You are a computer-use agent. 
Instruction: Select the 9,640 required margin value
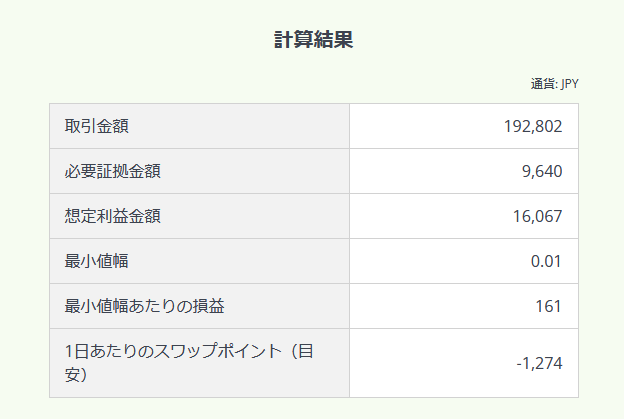tap(542, 171)
